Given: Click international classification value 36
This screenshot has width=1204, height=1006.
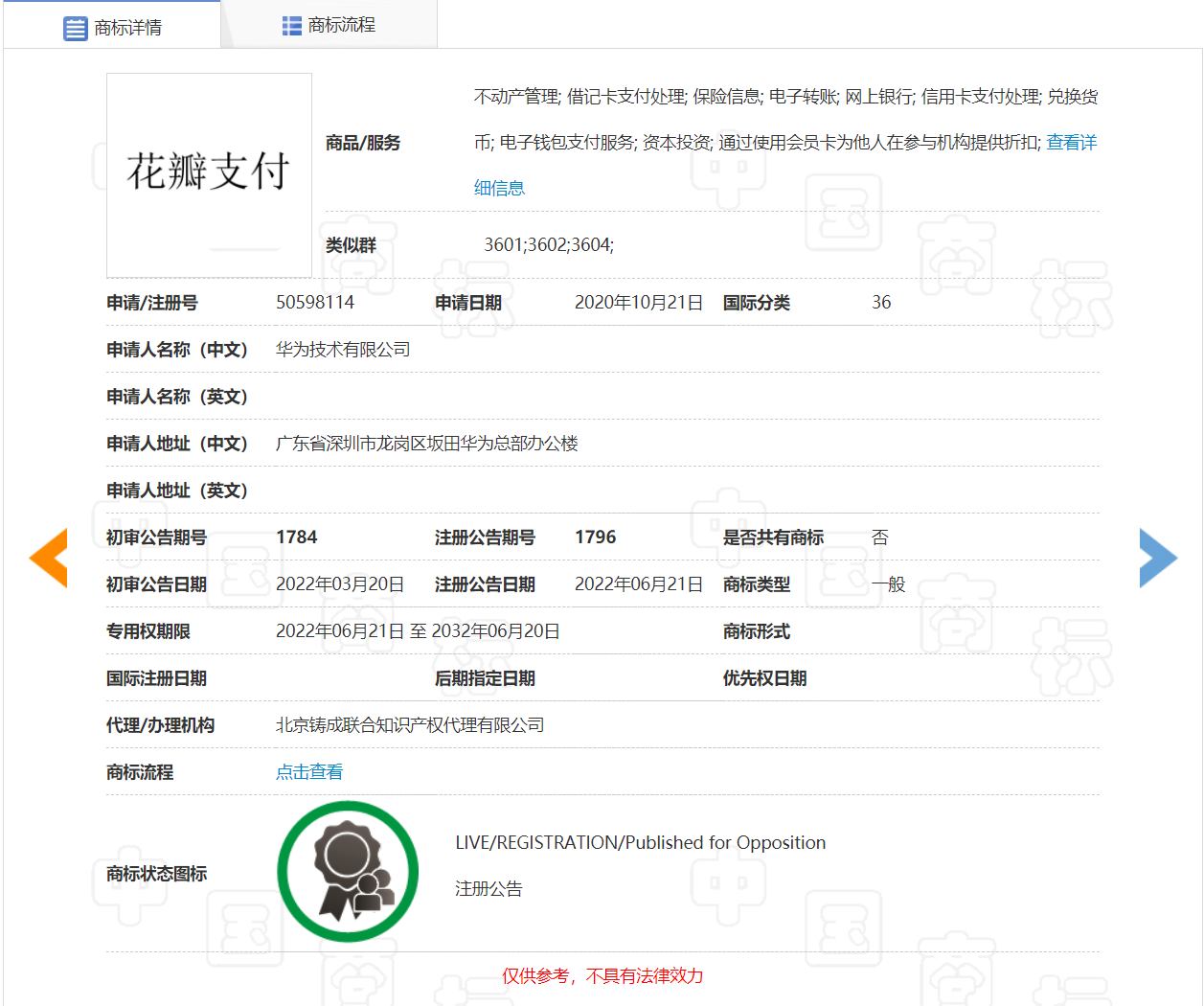Looking at the screenshot, I should (879, 302).
